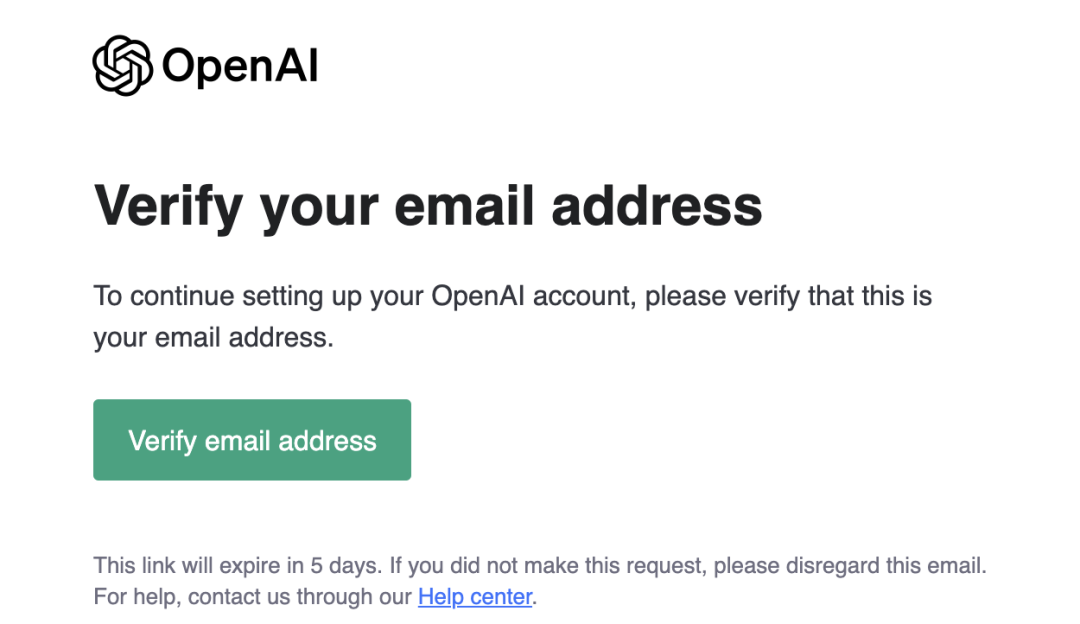The height and width of the screenshot is (624, 1080).
Task: Click the word "address" in the large heading
Action: coord(657,206)
